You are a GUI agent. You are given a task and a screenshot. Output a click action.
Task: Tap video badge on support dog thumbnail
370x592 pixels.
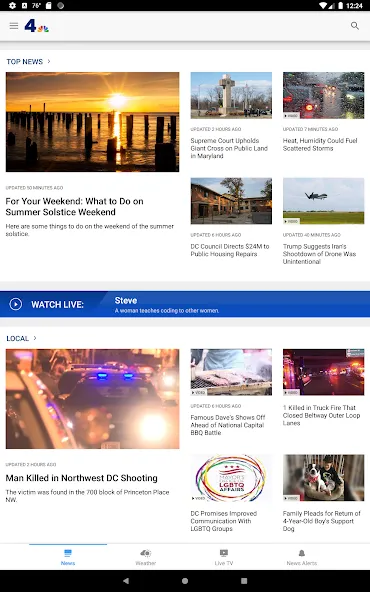click(291, 498)
